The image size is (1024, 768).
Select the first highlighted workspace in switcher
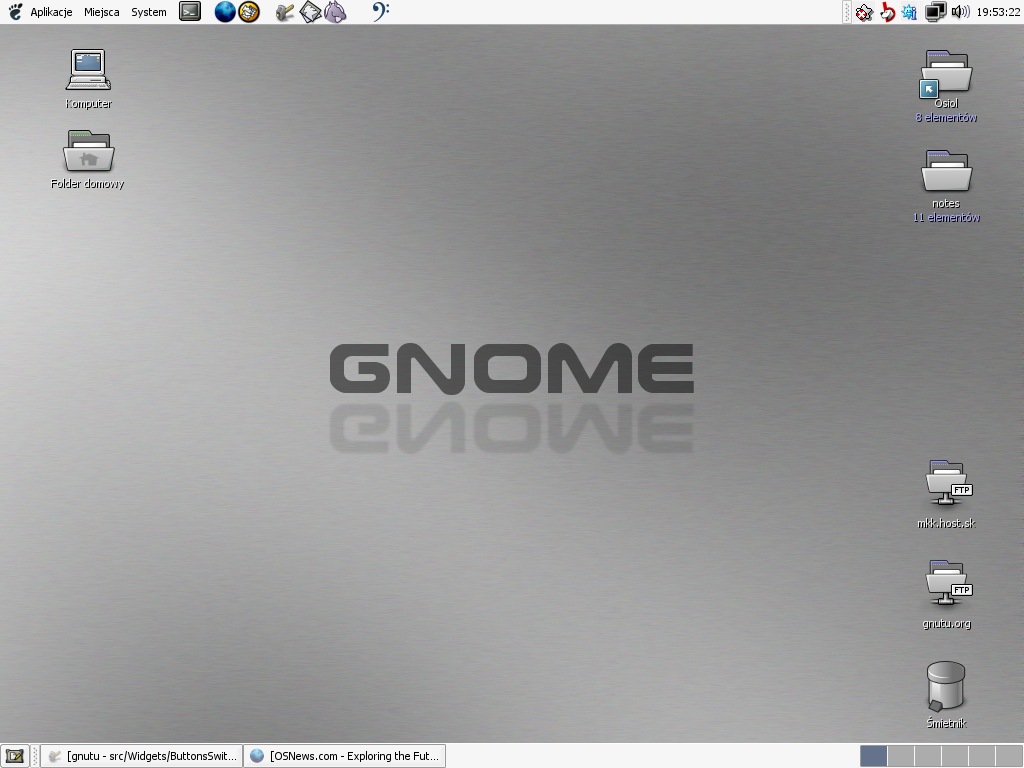click(x=873, y=756)
